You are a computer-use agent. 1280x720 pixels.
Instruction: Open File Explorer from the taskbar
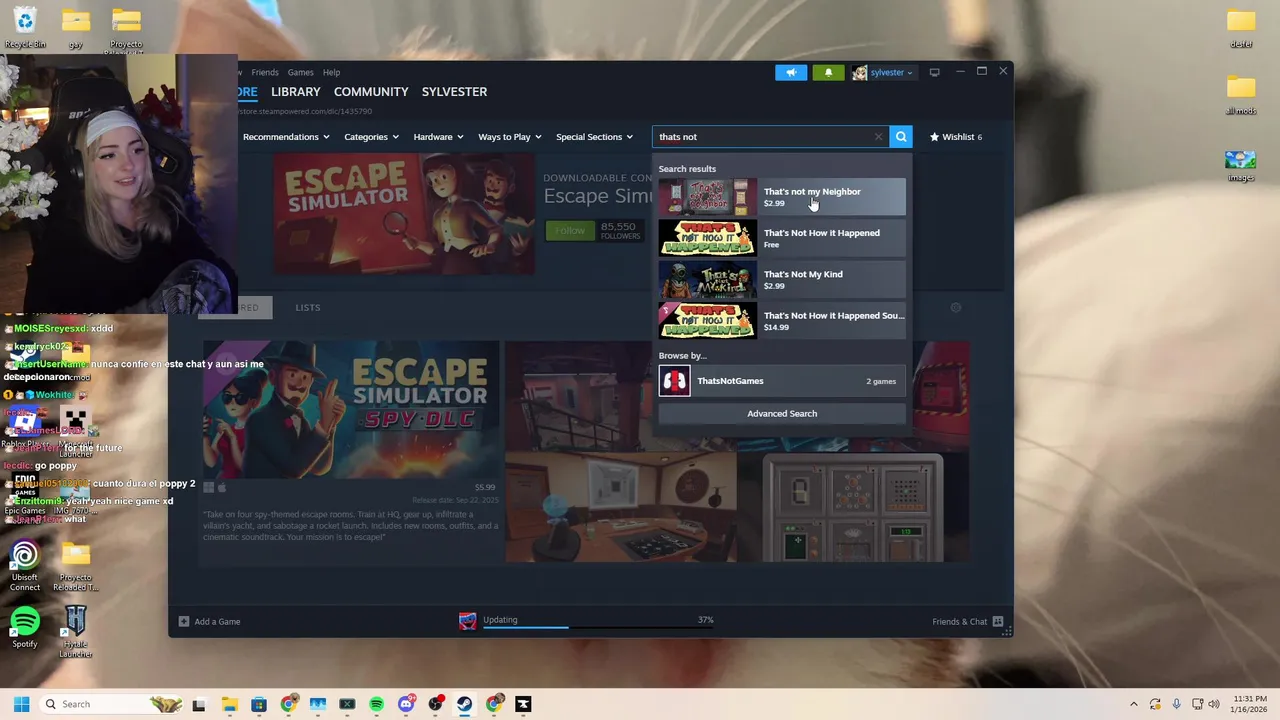click(229, 704)
